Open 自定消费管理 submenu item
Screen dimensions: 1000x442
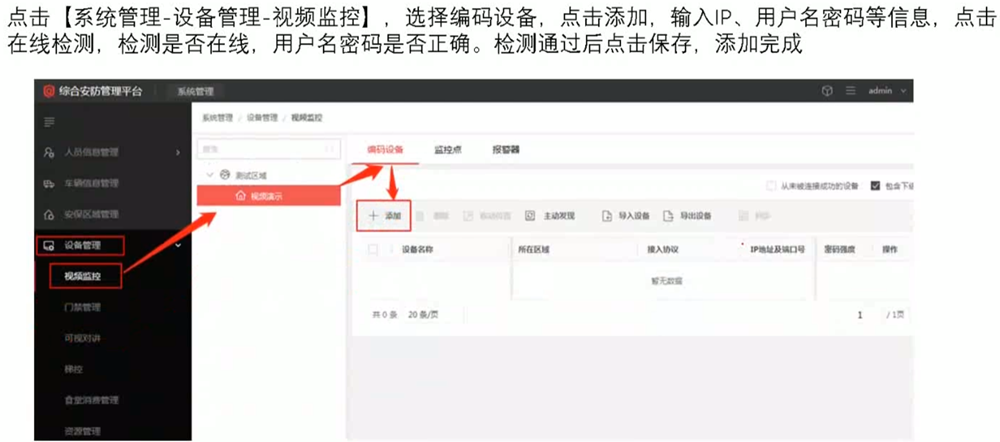coord(92,400)
